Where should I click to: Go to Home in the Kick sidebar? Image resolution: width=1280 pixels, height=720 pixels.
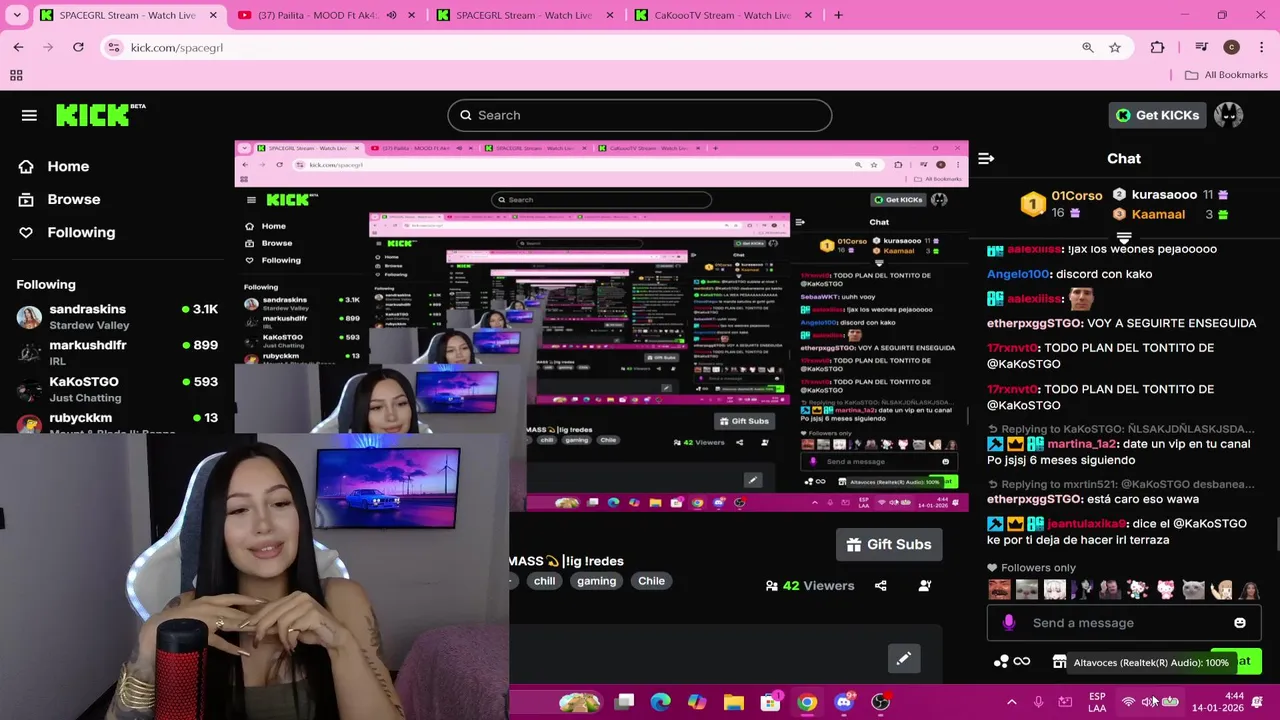coord(68,166)
